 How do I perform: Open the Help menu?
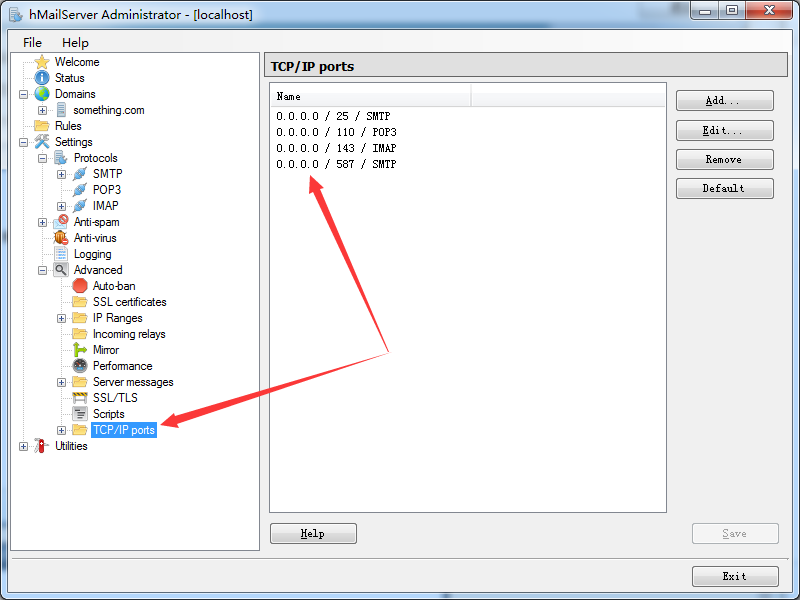point(75,43)
